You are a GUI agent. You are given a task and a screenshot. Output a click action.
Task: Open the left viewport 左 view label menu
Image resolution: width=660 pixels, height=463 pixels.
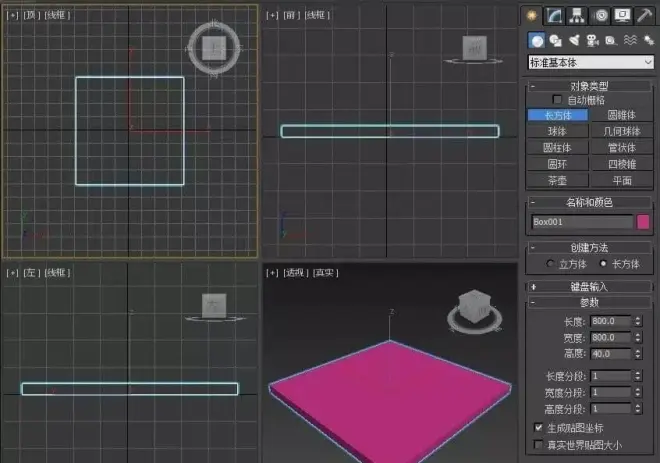pyautogui.click(x=31, y=273)
